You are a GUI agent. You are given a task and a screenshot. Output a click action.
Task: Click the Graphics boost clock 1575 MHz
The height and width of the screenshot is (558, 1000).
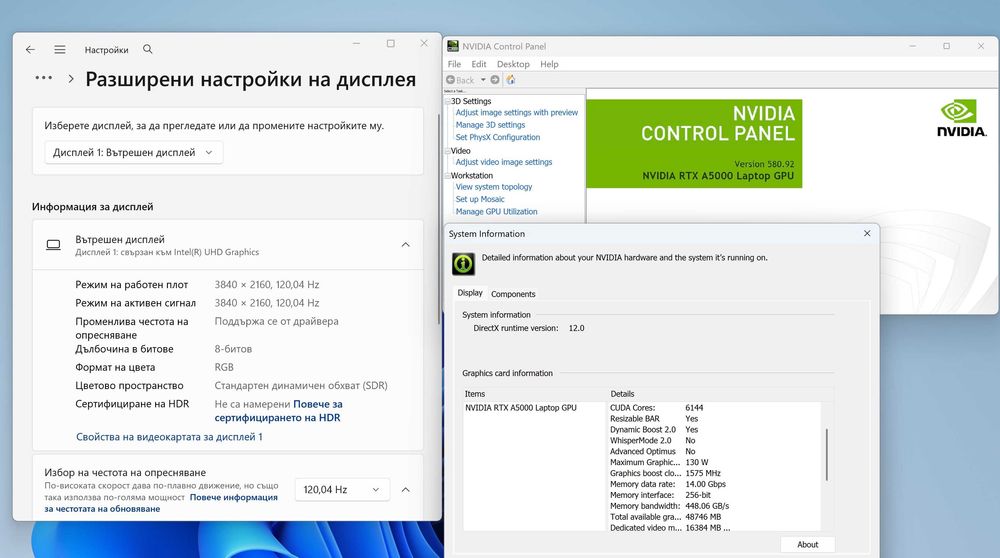point(703,473)
